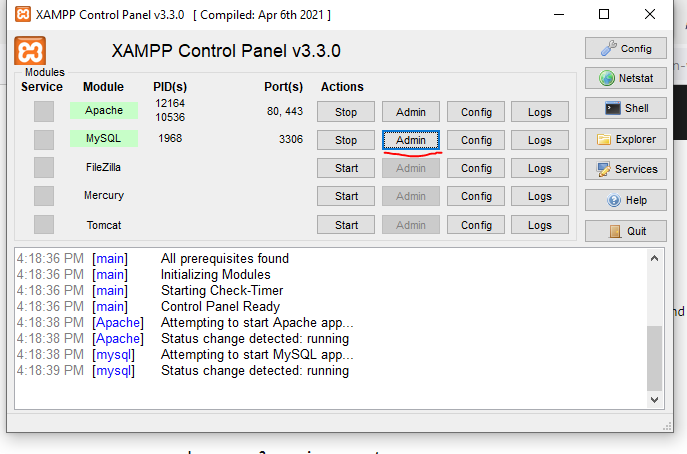Screen dimensions: 687x454
Task: Toggle the Mercury service checkbox
Action: click(44, 196)
